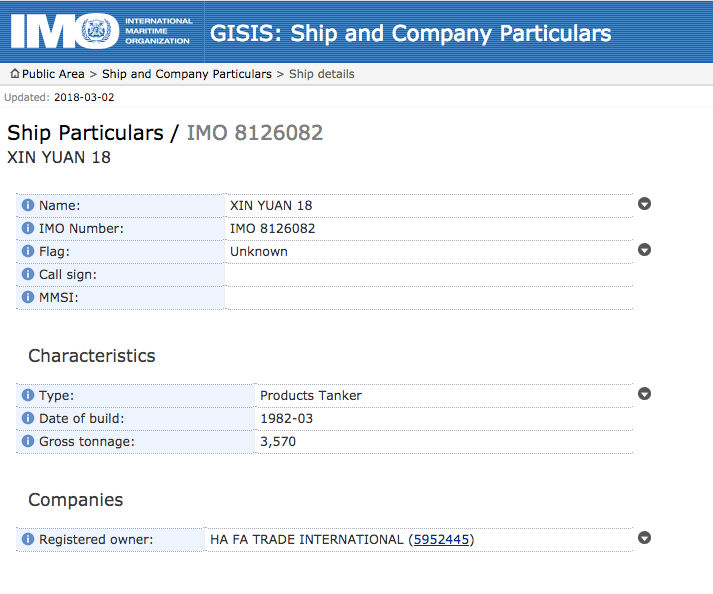Click the info icon beside Gross tonnage
Image resolution: width=713 pixels, height=594 pixels.
(x=28, y=441)
